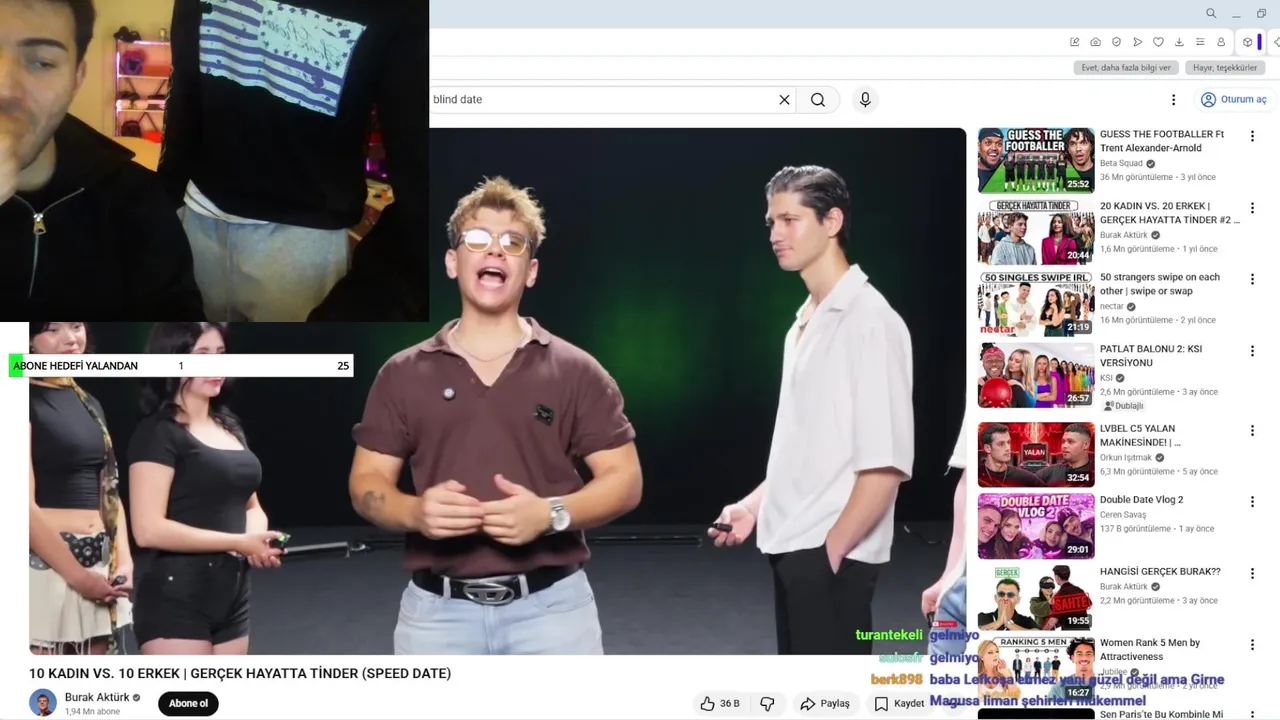Viewport: 1280px width, 720px height.
Task: Open '20 KADIN VS. 20 ERKEK' video title
Action: point(1169,213)
